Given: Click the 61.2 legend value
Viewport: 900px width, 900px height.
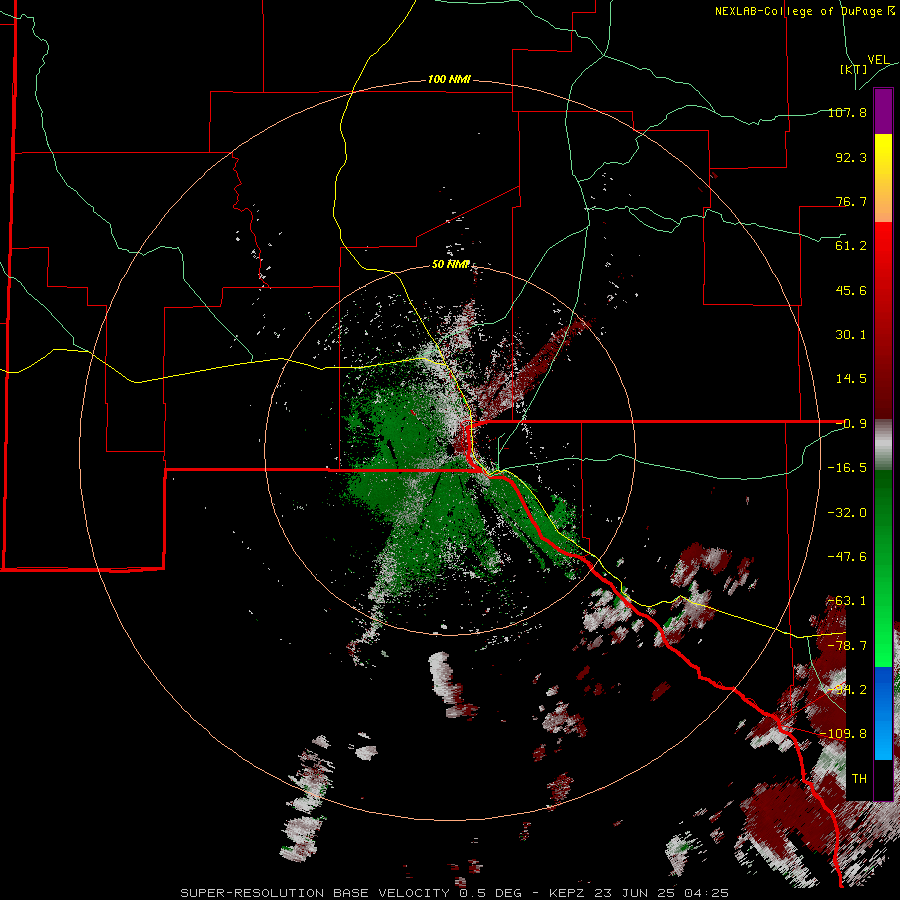Looking at the screenshot, I should [851, 246].
